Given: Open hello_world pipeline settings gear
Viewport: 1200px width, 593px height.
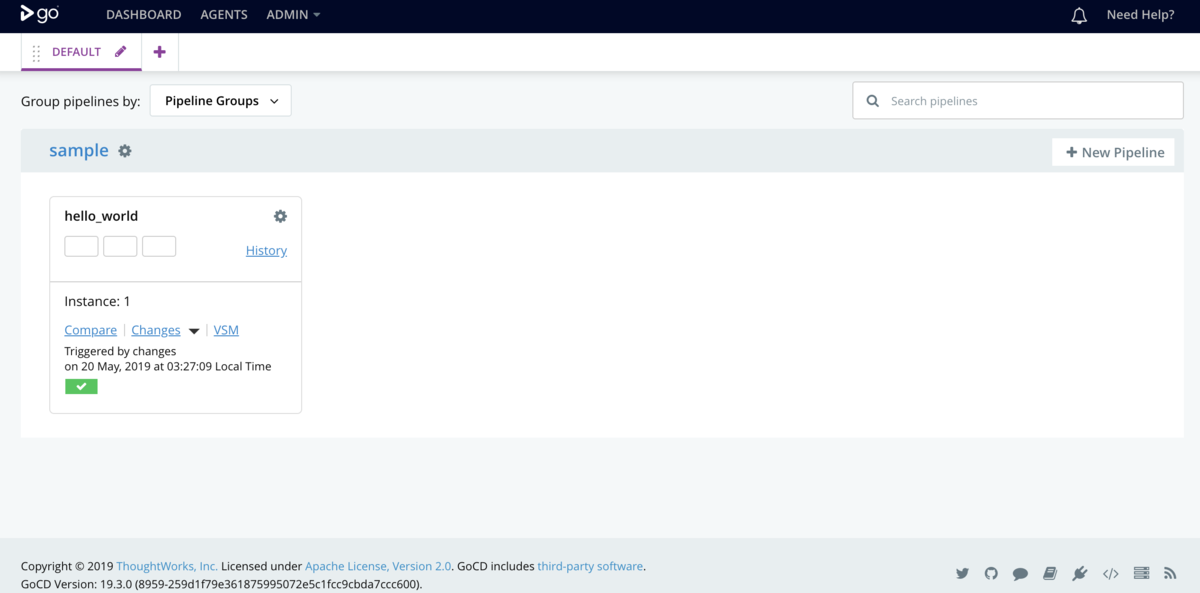Looking at the screenshot, I should 280,216.
